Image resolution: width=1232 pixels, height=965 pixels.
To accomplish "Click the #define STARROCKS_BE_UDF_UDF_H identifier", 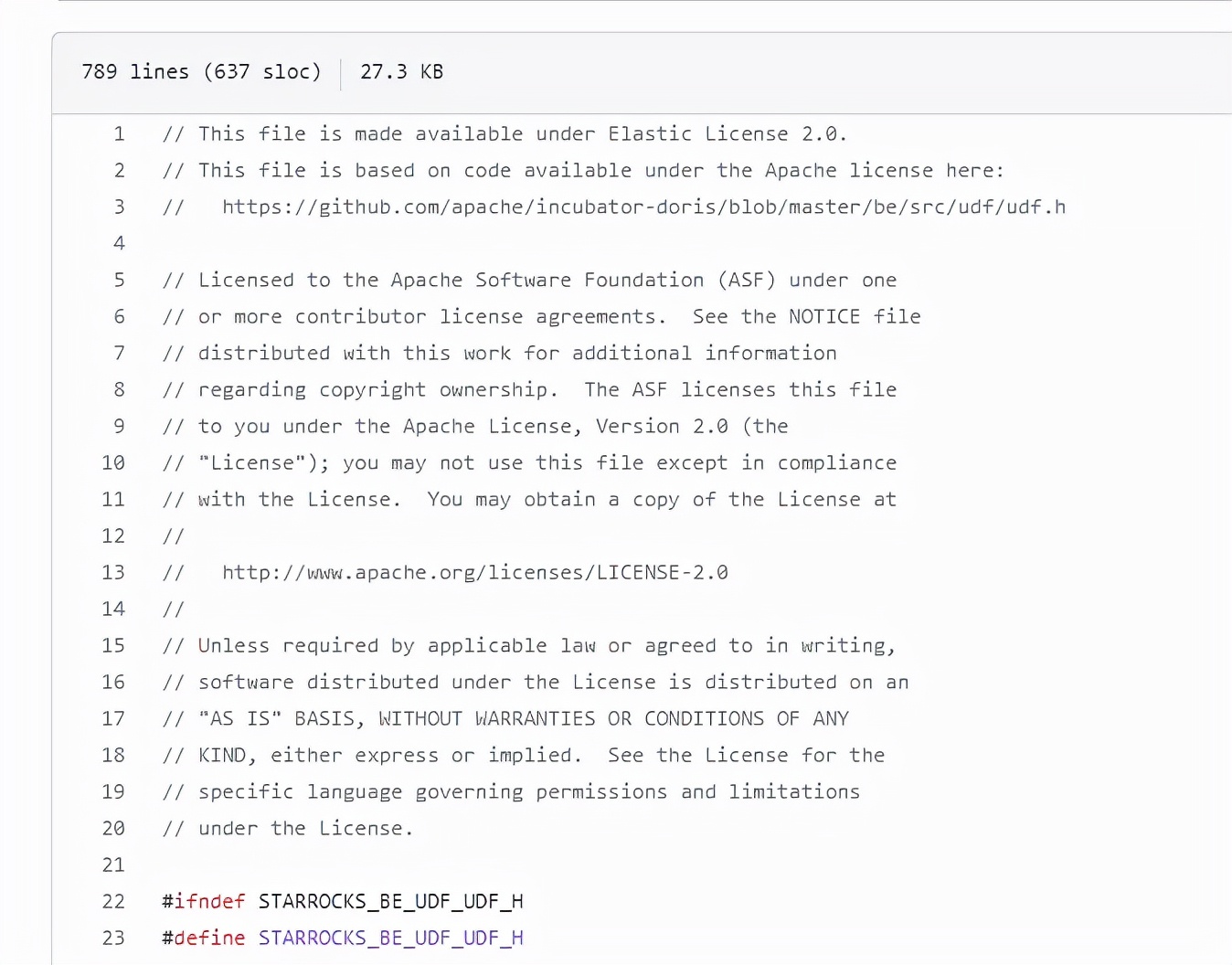I will tap(390, 938).
